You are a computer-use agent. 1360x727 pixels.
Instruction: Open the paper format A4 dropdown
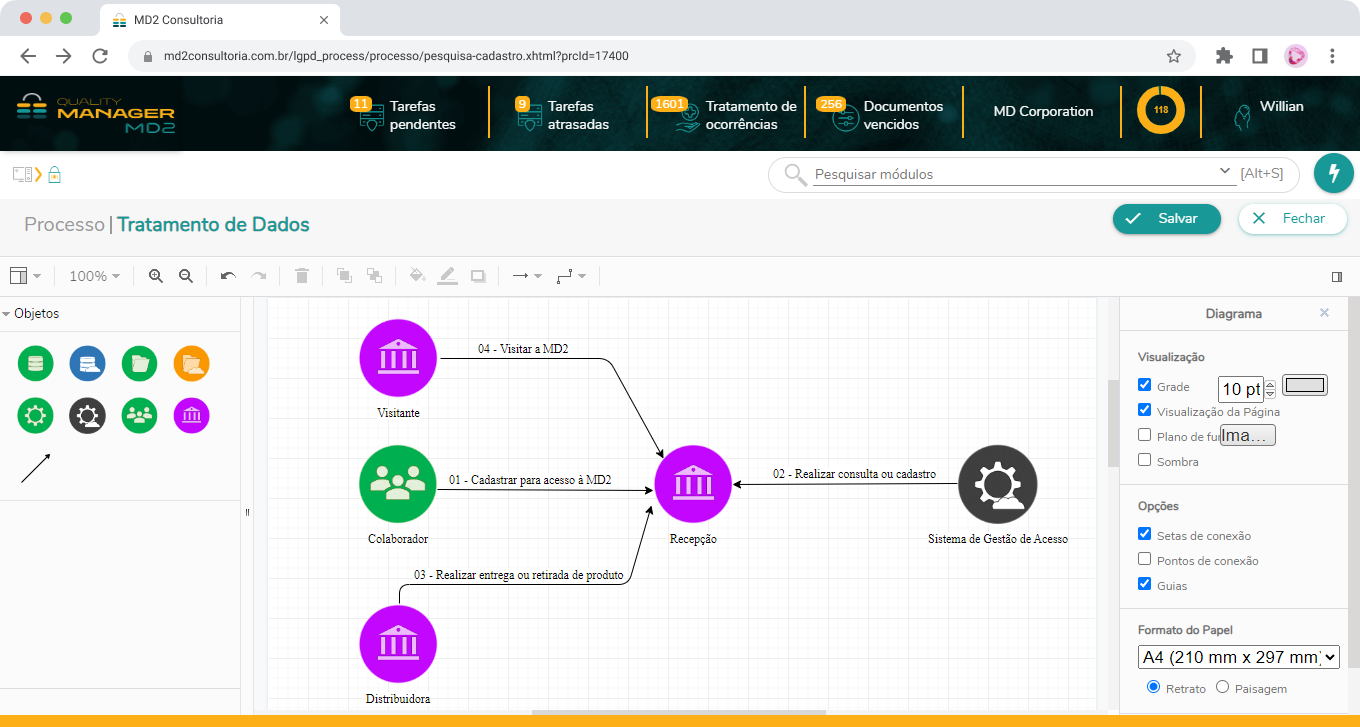point(1238,657)
